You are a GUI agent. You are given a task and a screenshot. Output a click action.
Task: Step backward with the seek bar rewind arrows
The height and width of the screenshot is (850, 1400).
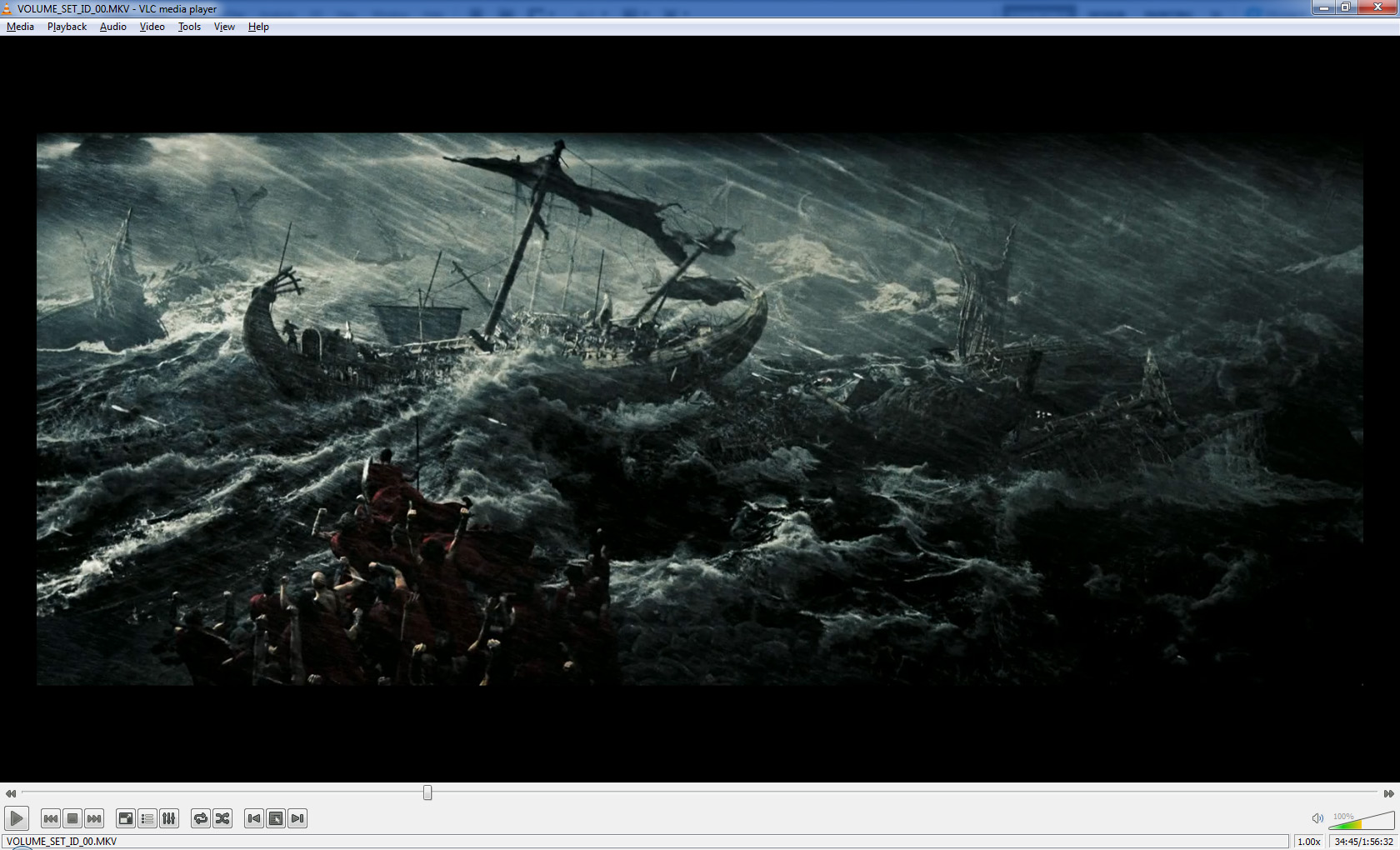tap(10, 793)
